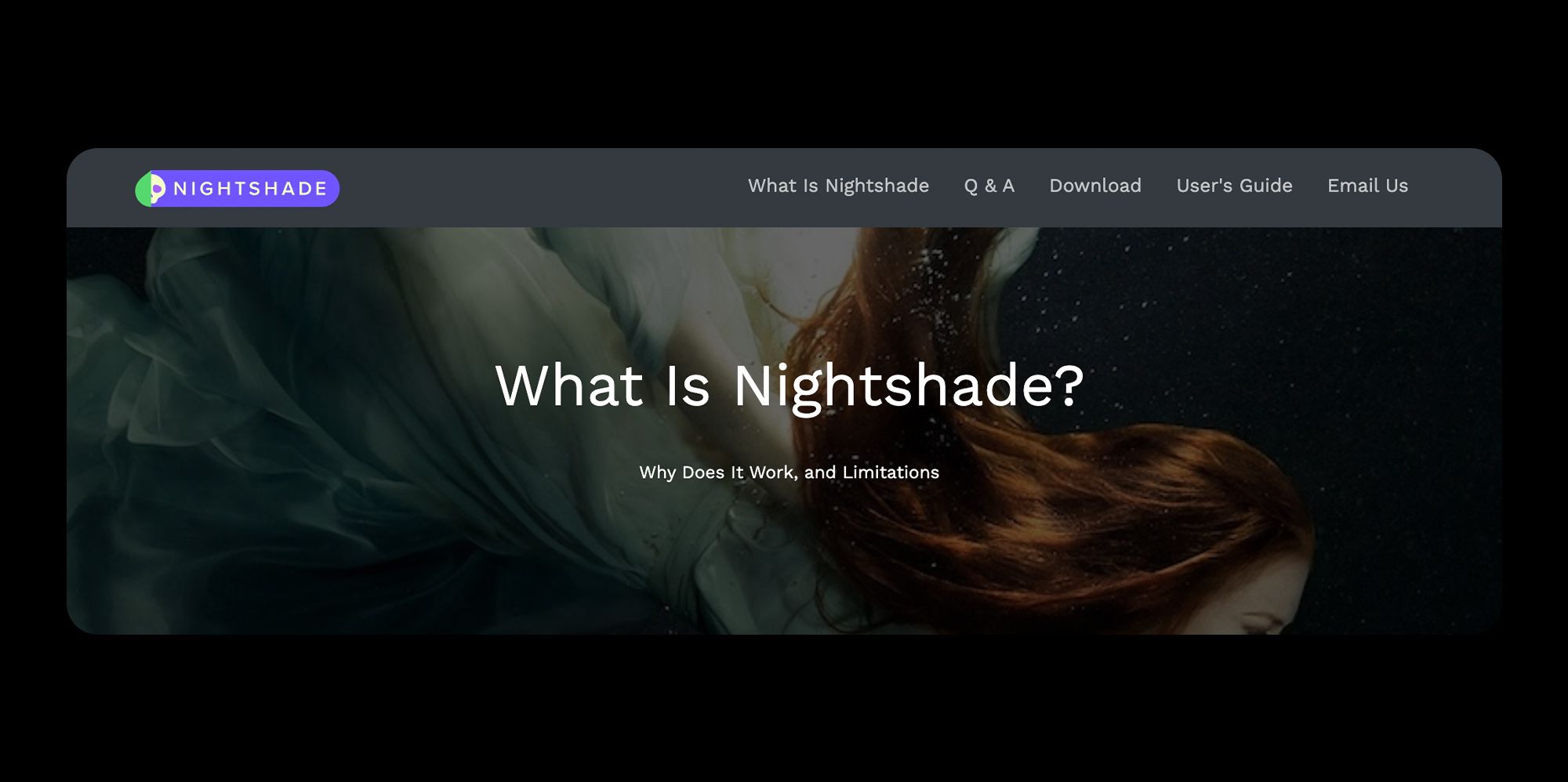Click the User's Guide nav entry
This screenshot has width=1568, height=782.
[1234, 186]
